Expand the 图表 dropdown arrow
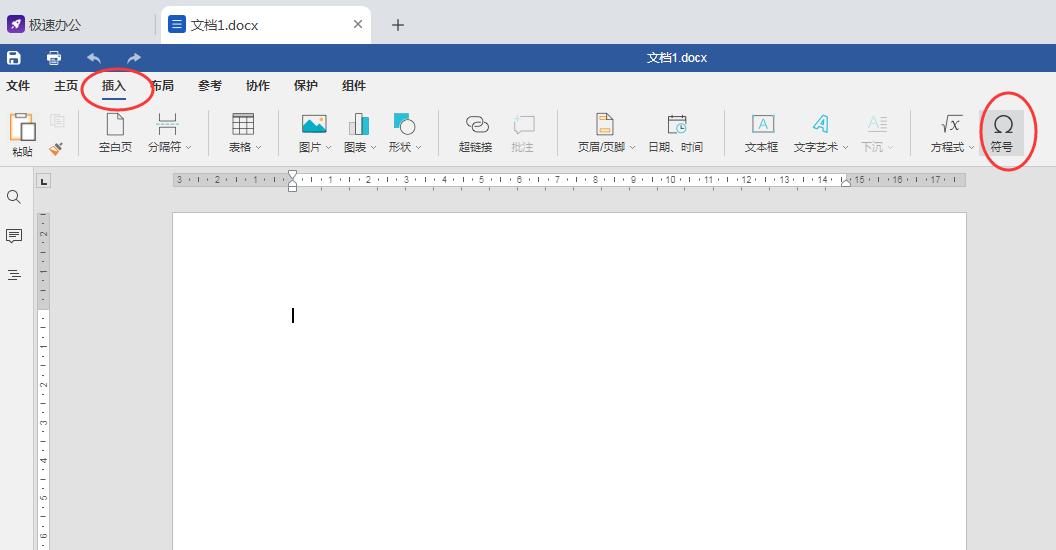This screenshot has height=550, width=1056. (x=373, y=147)
